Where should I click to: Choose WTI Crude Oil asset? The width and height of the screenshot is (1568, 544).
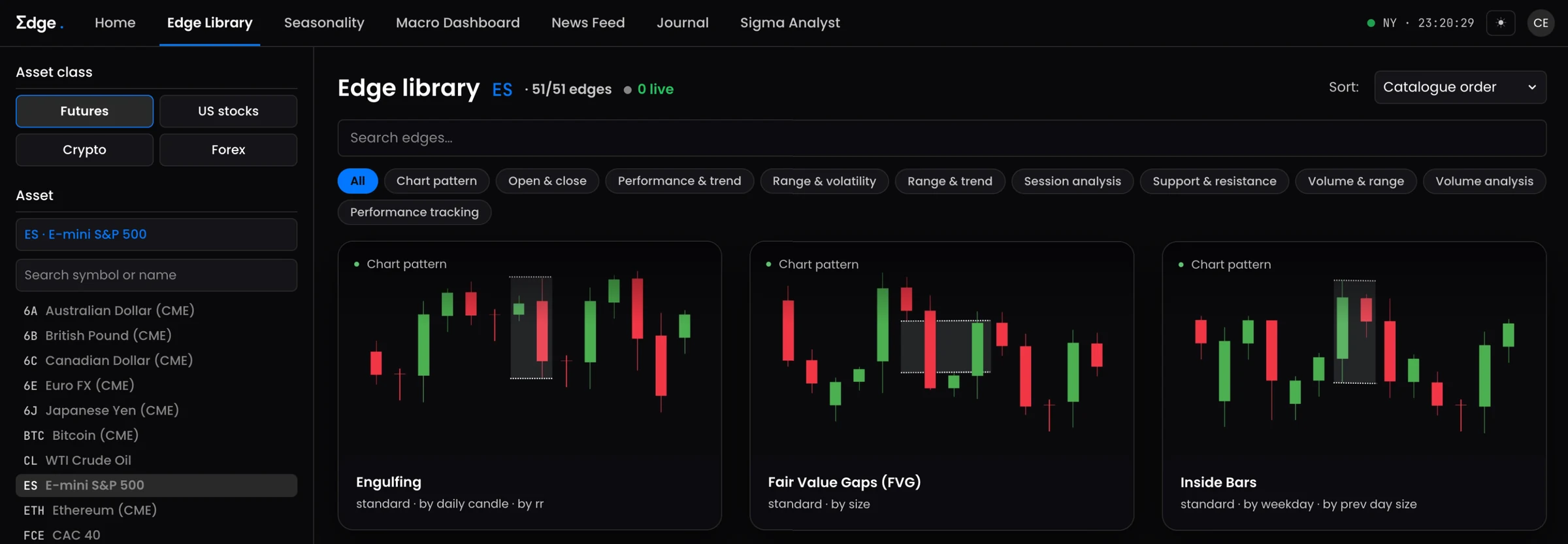tap(156, 460)
